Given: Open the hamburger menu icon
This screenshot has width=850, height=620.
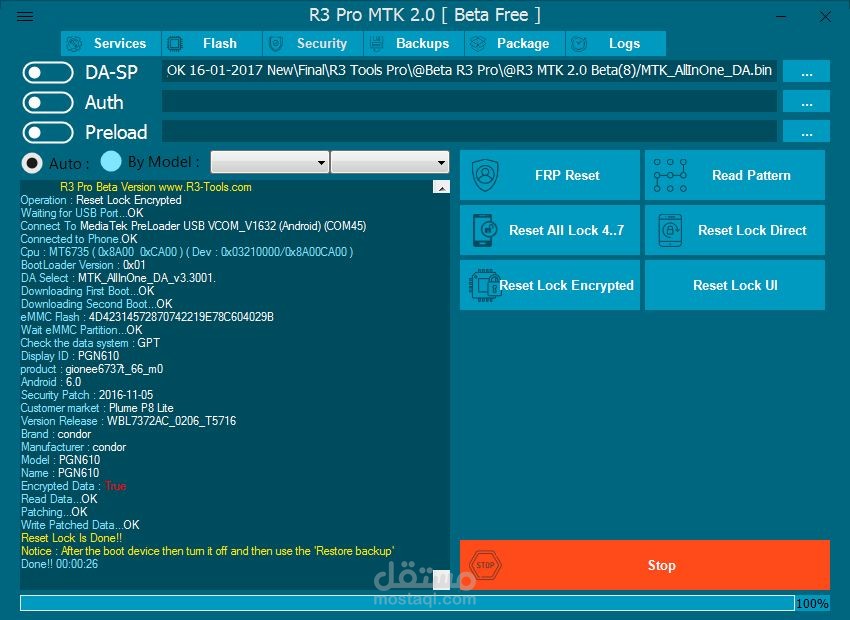Looking at the screenshot, I should click(x=25, y=16).
